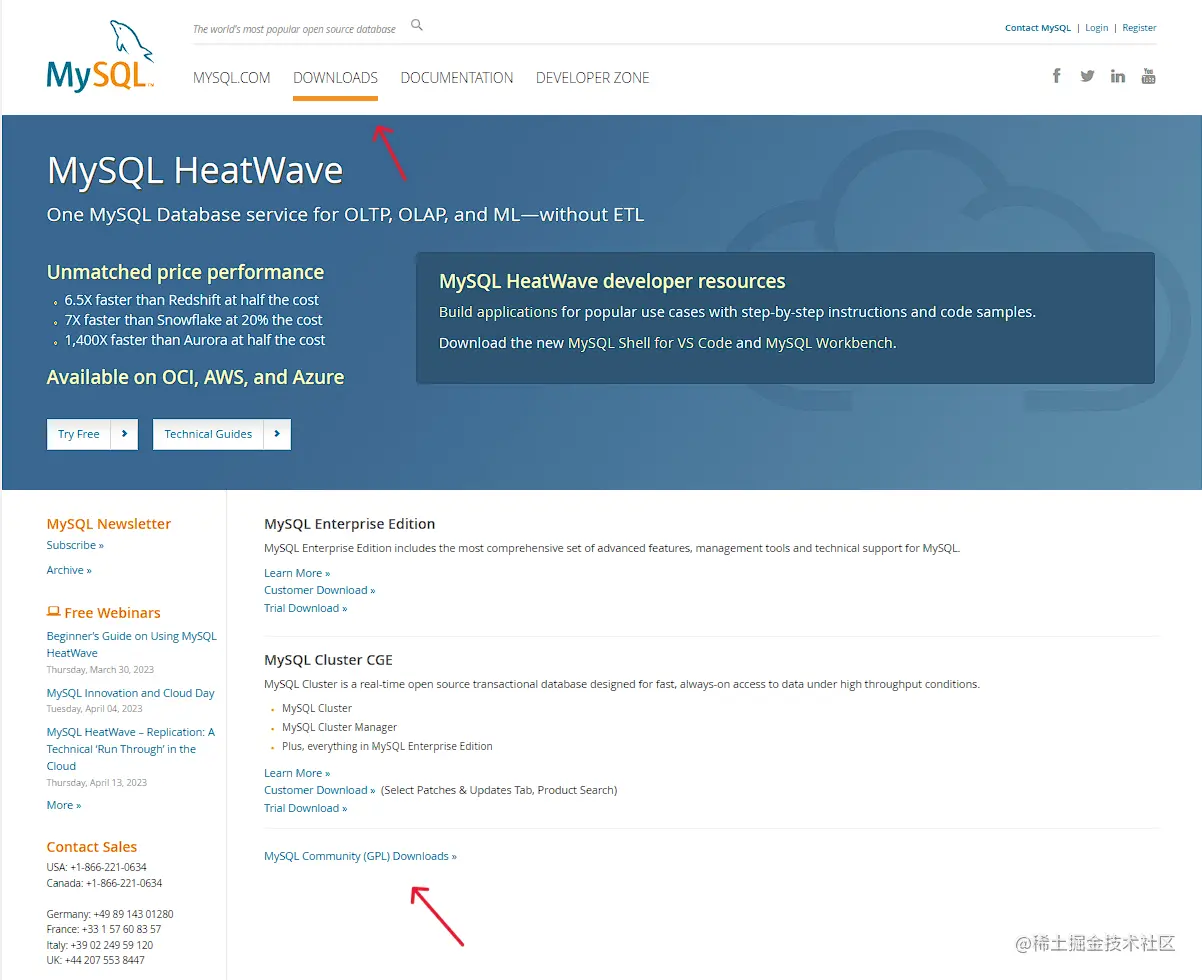Image resolution: width=1202 pixels, height=980 pixels.
Task: Click Cluster CGE Customer Download link
Action: [320, 790]
